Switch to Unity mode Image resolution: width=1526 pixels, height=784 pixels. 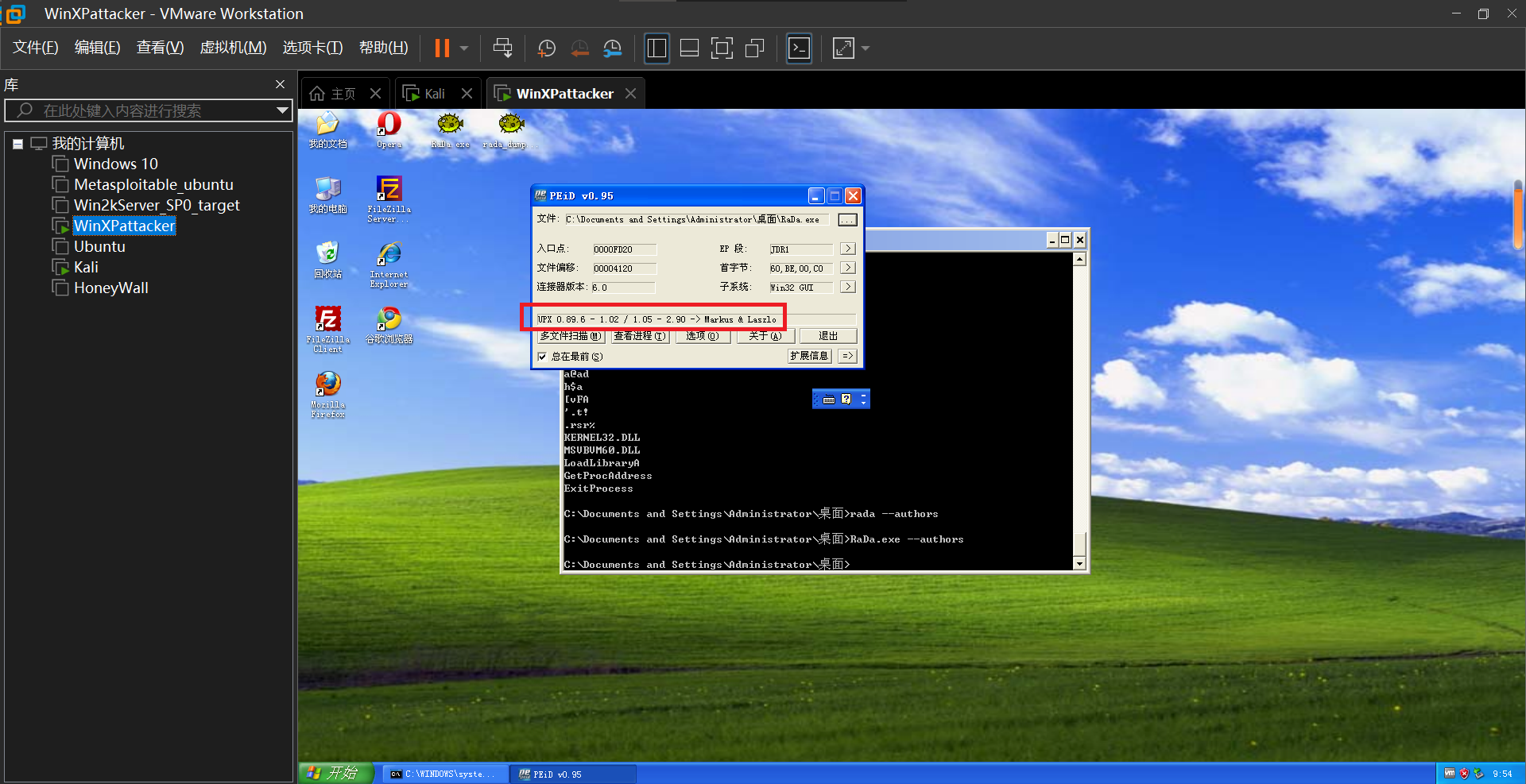point(754,48)
